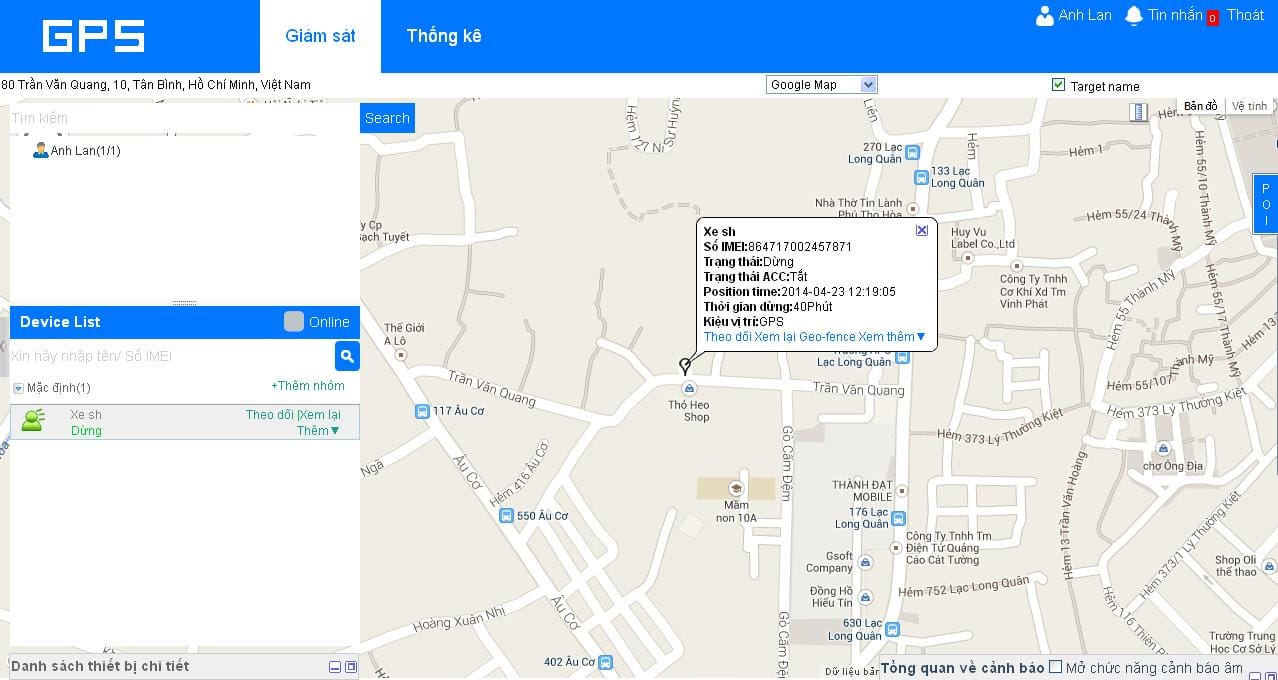
Task: Select the Vệ tinh satellite view
Action: 1249,106
